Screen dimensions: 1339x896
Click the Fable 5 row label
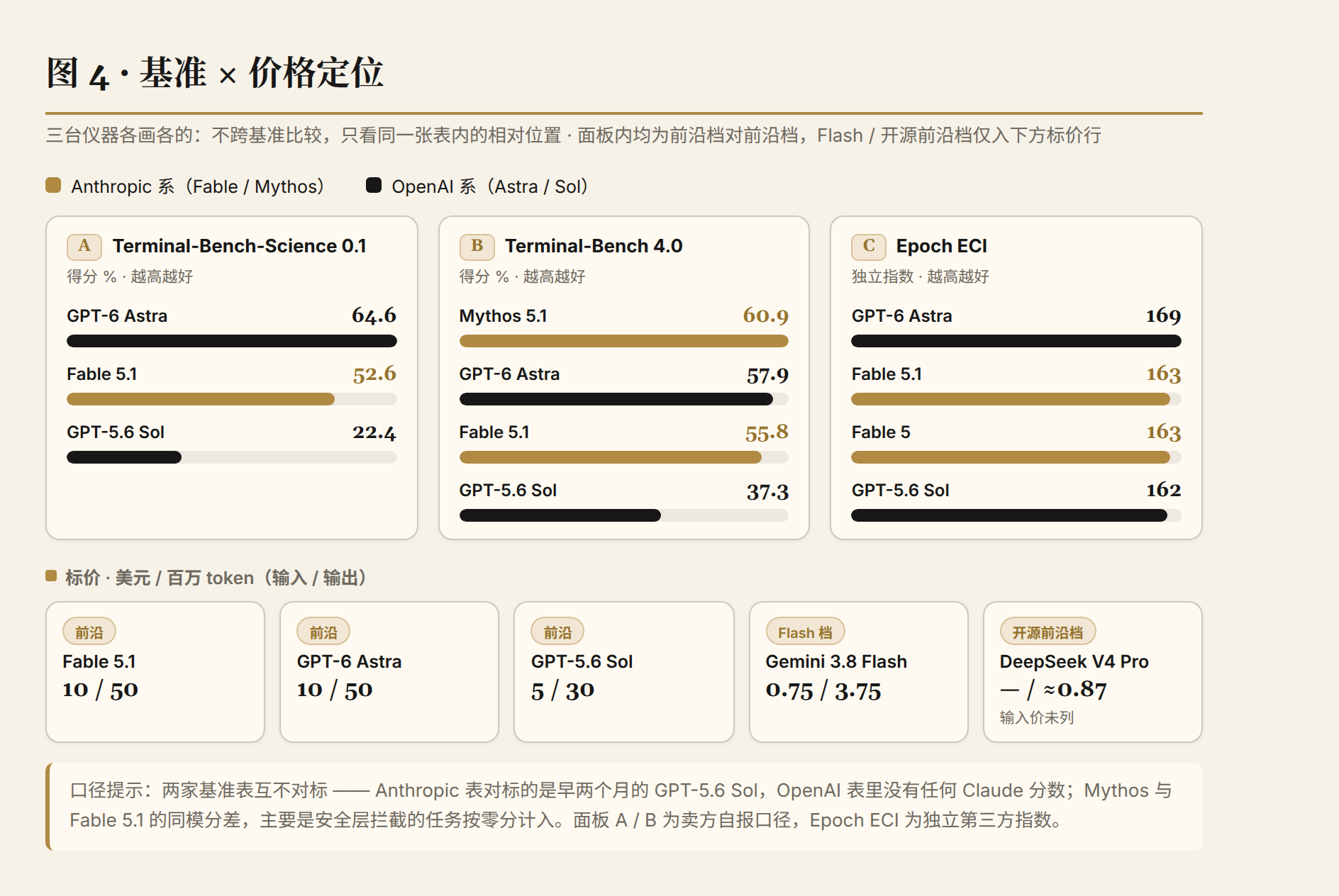(881, 432)
